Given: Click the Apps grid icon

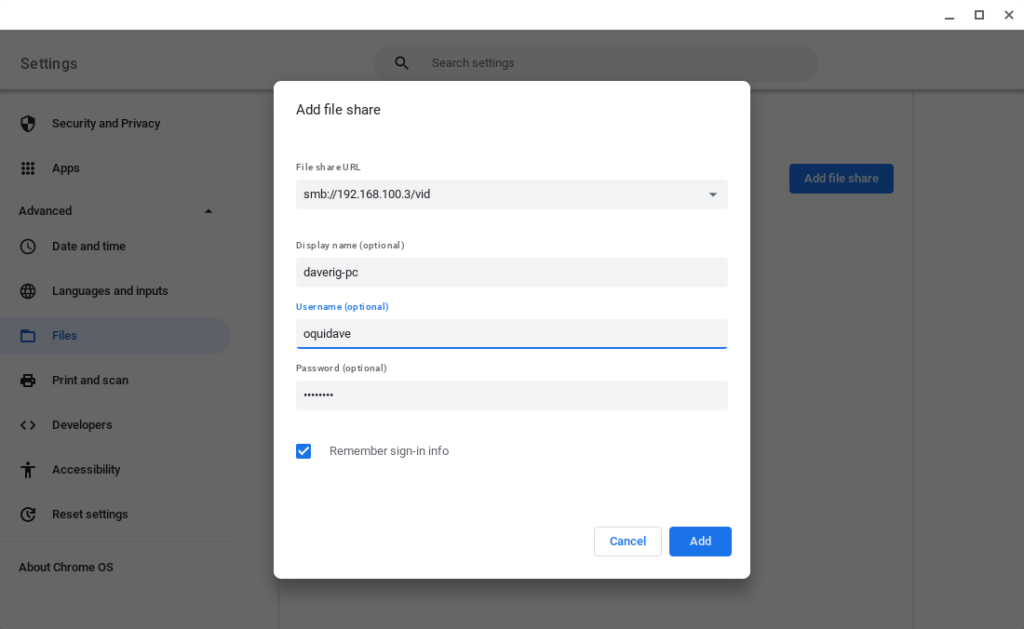Looking at the screenshot, I should coord(27,169).
